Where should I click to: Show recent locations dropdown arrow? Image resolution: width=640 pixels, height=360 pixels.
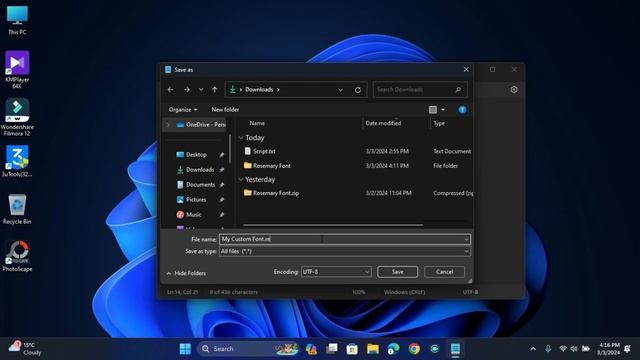[x=201, y=89]
